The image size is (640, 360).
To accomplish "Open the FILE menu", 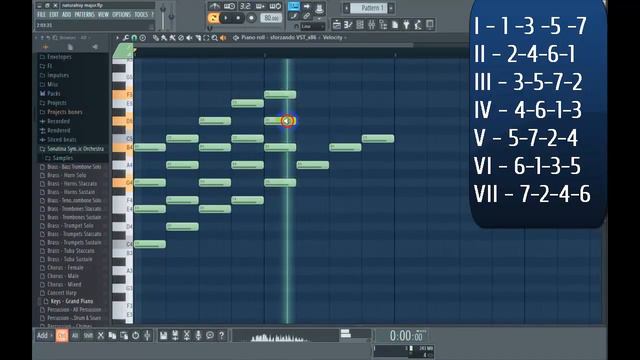I will pyautogui.click(x=42, y=15).
